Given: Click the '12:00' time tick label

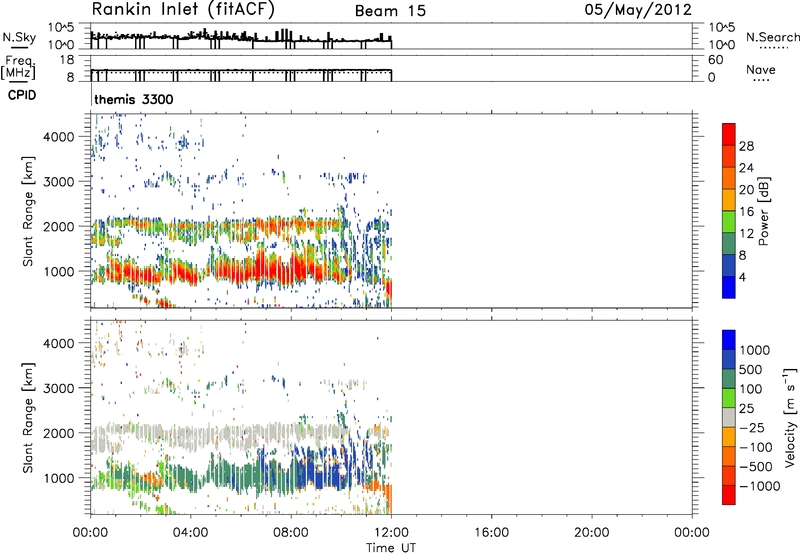Looking at the screenshot, I should 391,533.
